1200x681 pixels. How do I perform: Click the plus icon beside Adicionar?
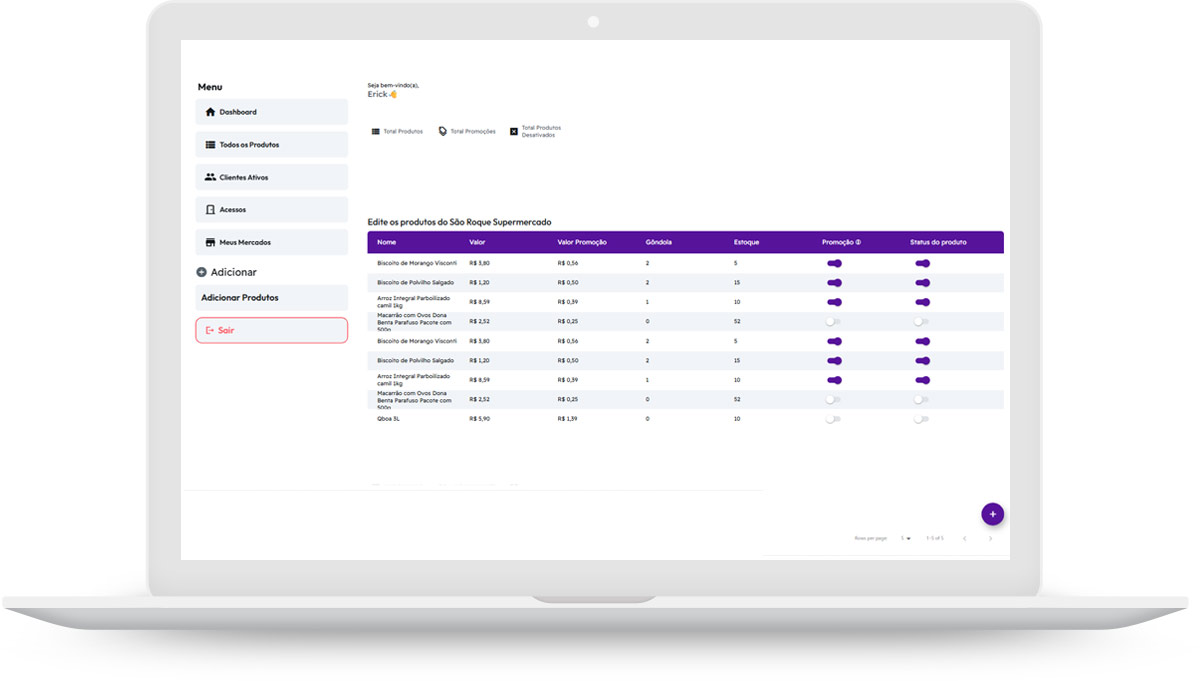201,272
